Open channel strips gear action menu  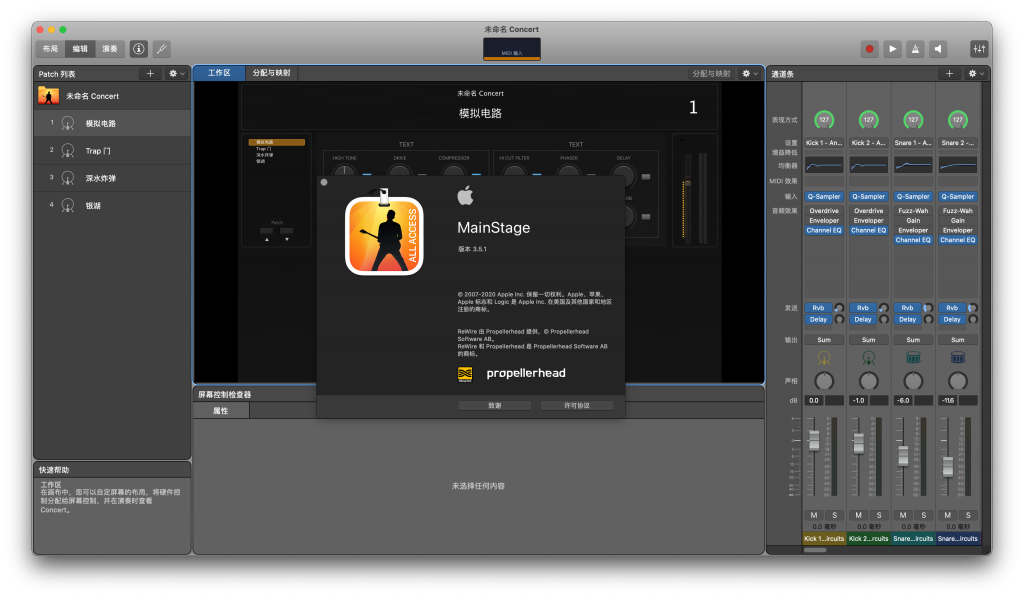tap(976, 74)
